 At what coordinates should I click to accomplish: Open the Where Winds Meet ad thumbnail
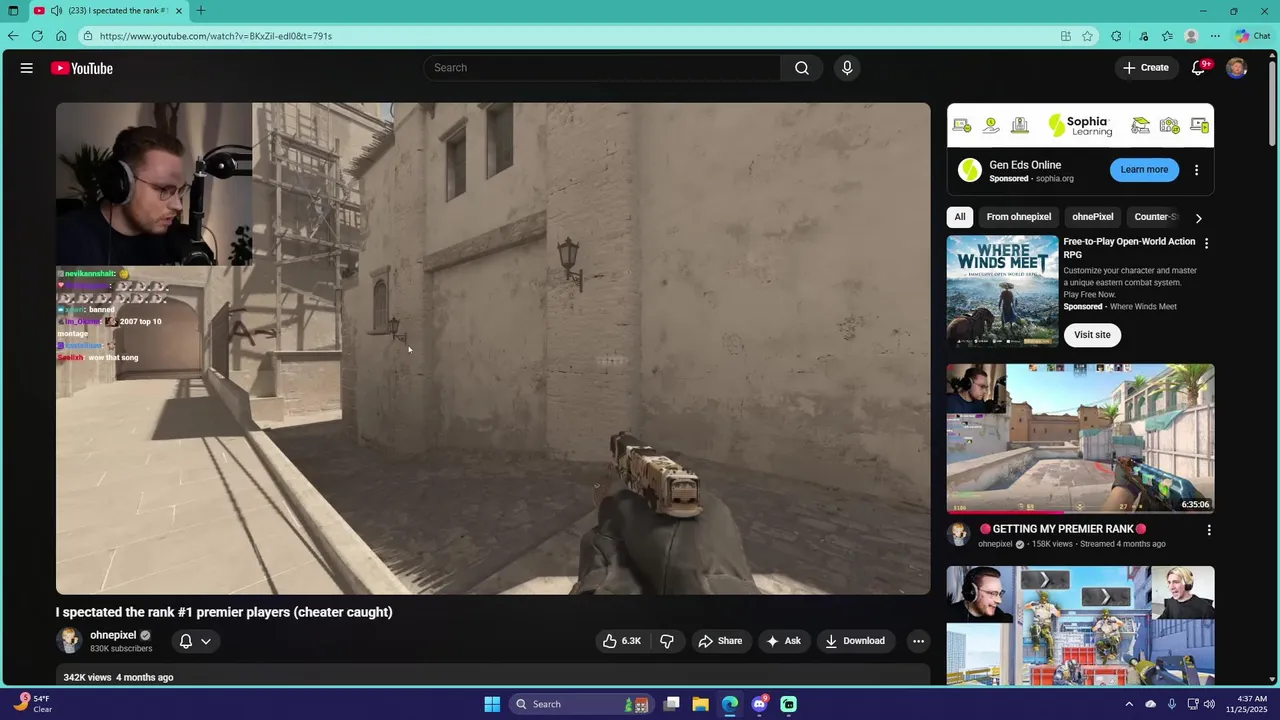(1002, 291)
